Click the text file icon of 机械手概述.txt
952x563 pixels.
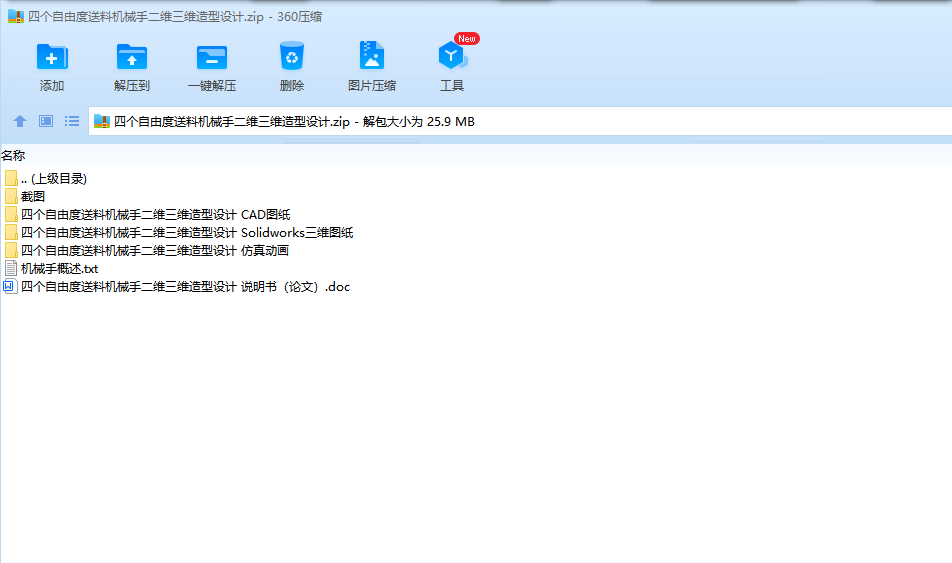(x=11, y=268)
